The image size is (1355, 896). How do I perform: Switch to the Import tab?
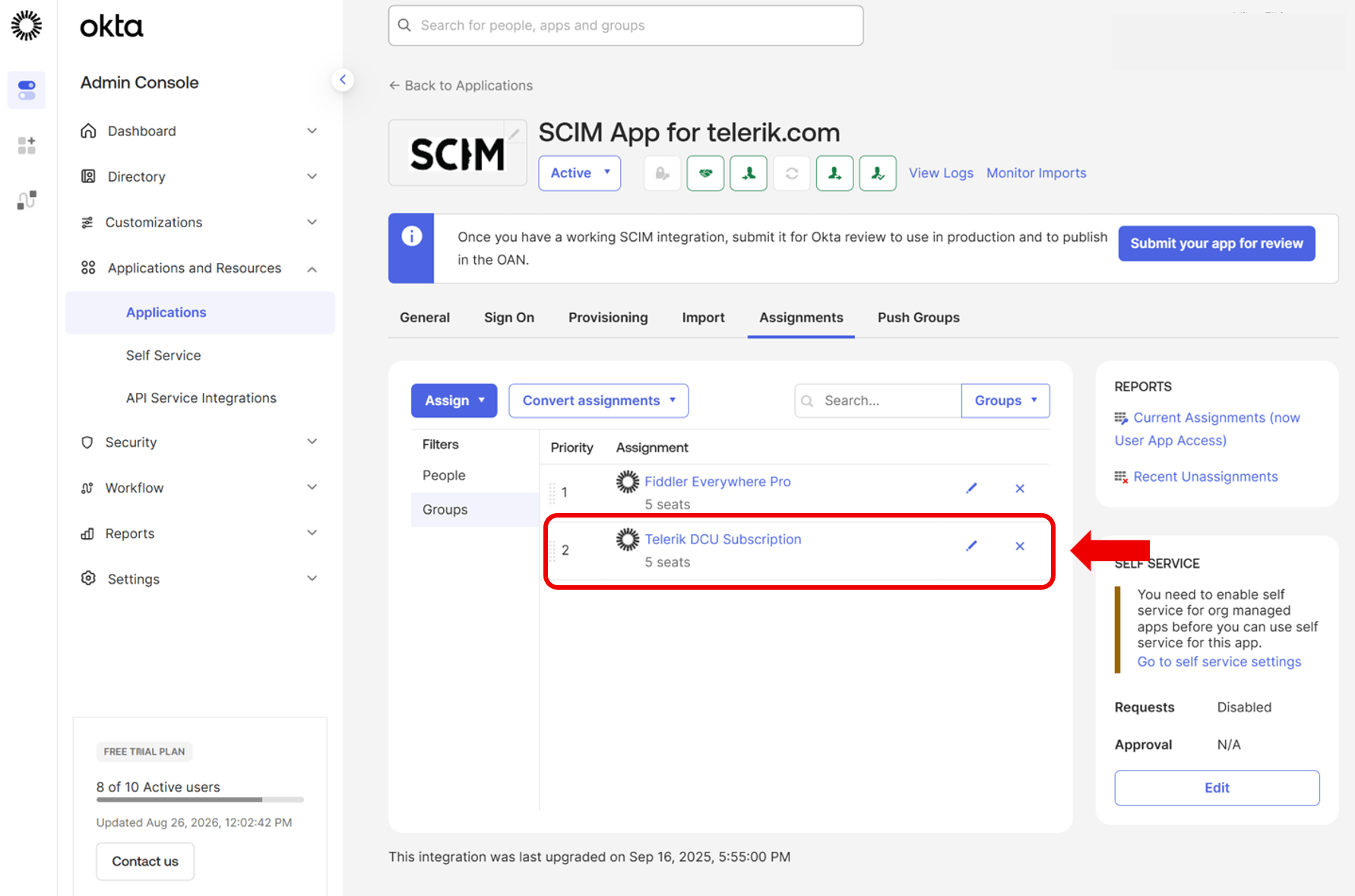(703, 318)
